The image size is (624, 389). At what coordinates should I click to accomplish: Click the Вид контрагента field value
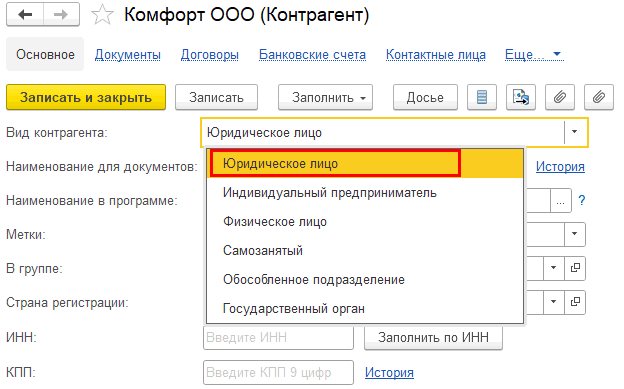click(x=264, y=132)
